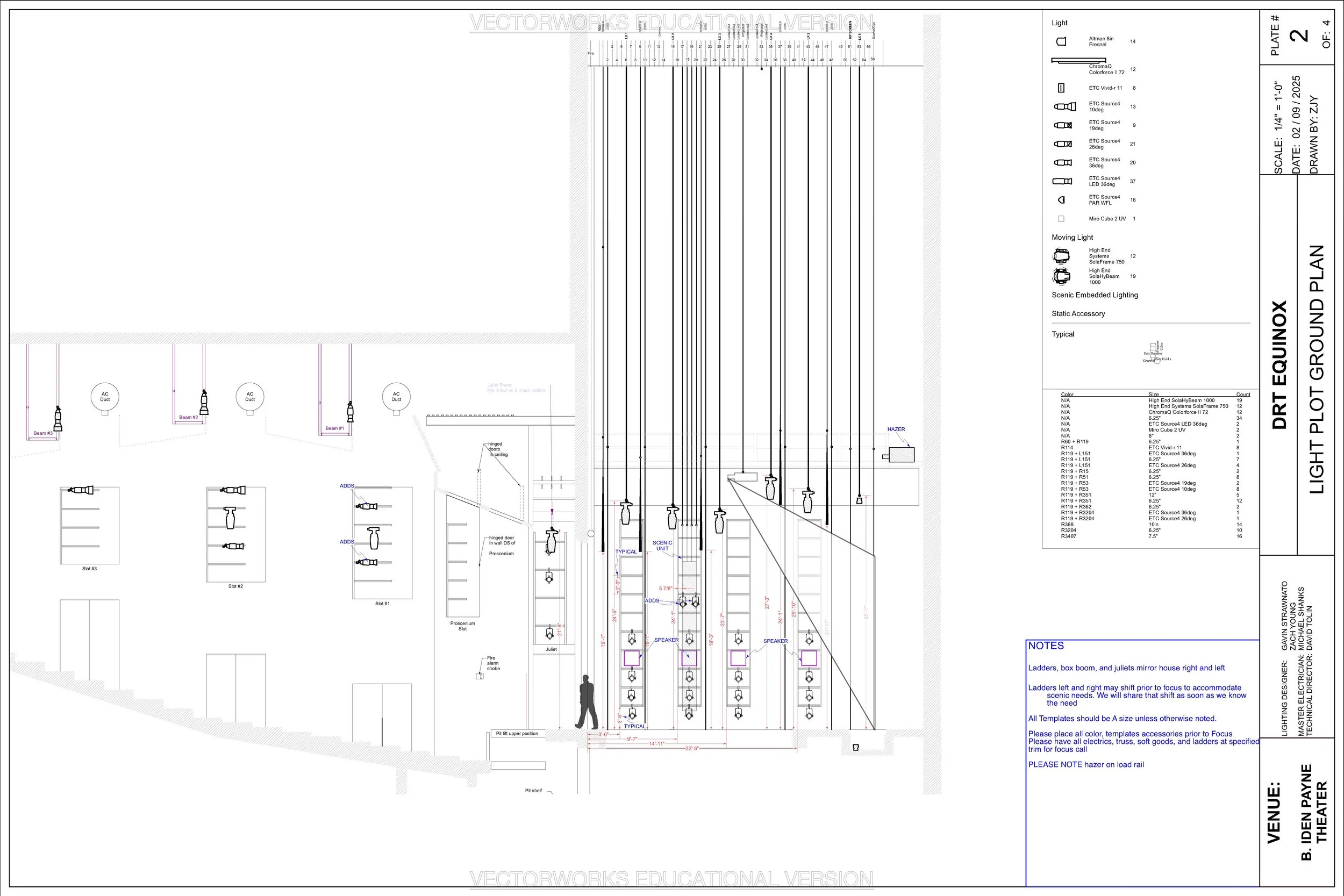The width and height of the screenshot is (1344, 896).
Task: Click the Slot #2 label
Action: point(235,586)
